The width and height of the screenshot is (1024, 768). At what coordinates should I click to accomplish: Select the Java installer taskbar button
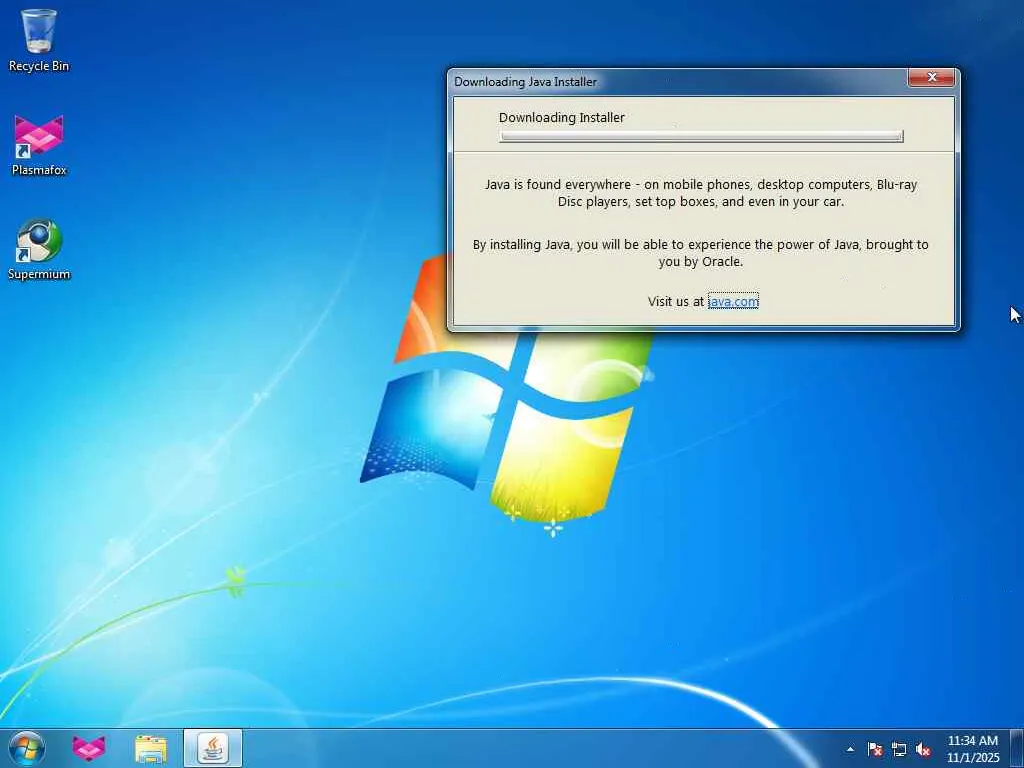tap(213, 748)
